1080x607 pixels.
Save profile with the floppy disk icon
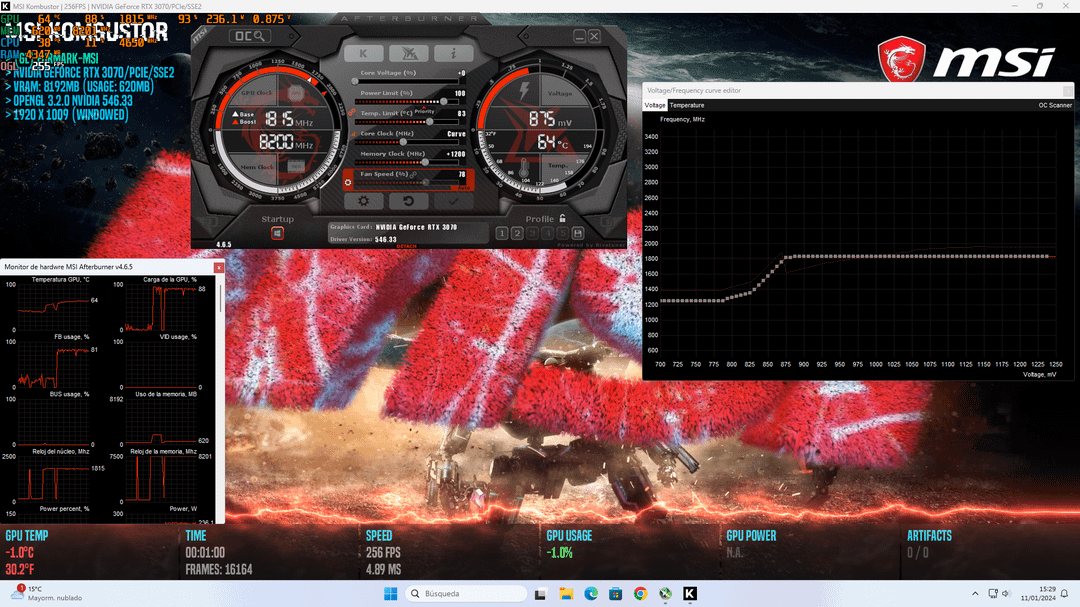(x=577, y=234)
